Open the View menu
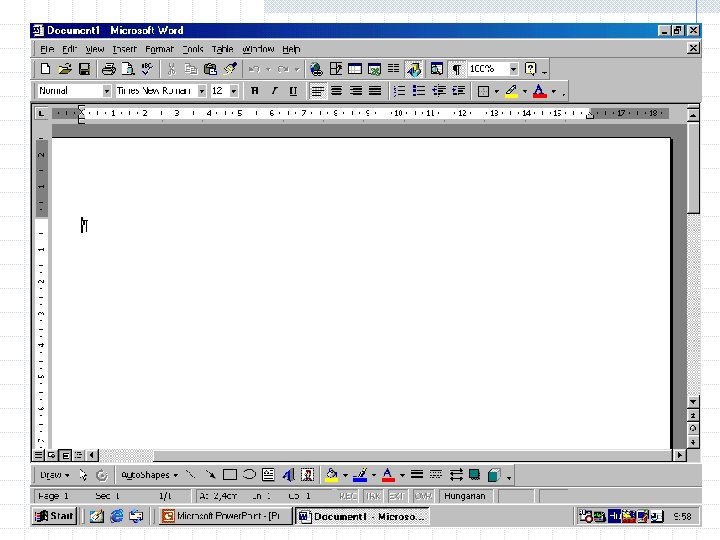Viewport: 720px width, 540px height. tap(95, 49)
